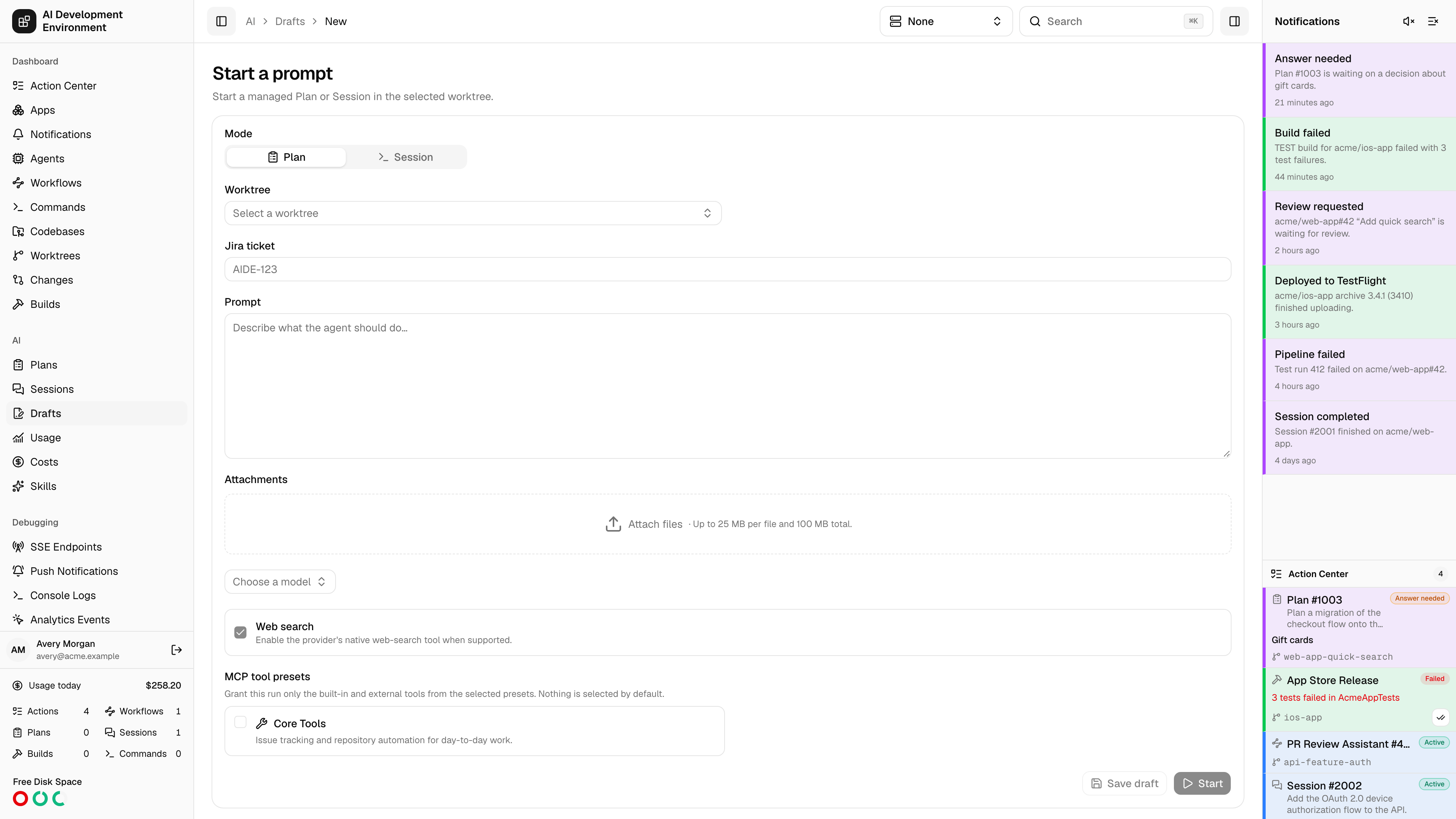This screenshot has height=819, width=1456.
Task: Click the Start button
Action: [x=1202, y=783]
